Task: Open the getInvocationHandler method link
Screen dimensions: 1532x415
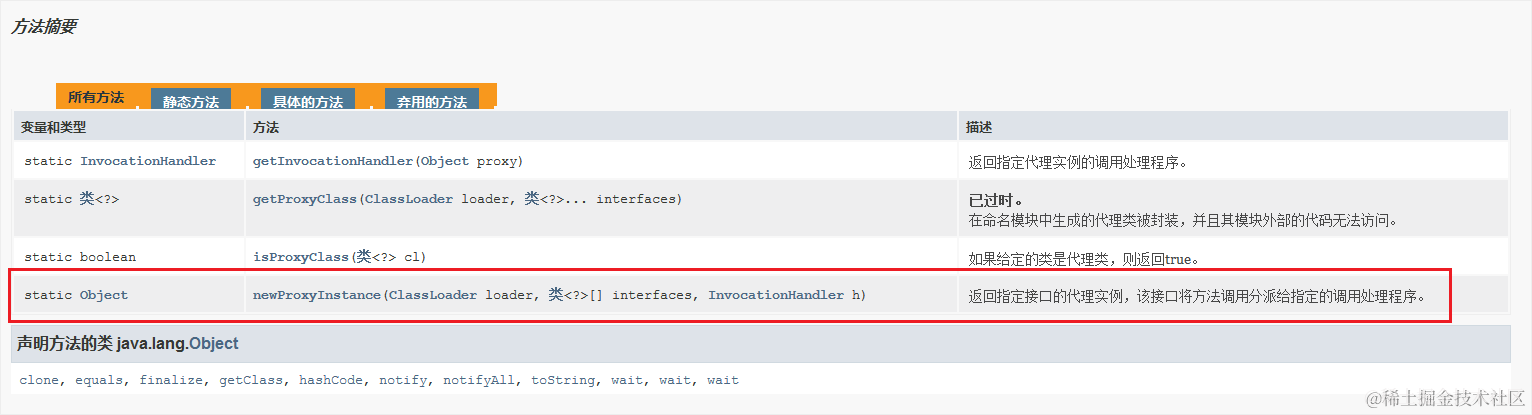Action: click(332, 161)
